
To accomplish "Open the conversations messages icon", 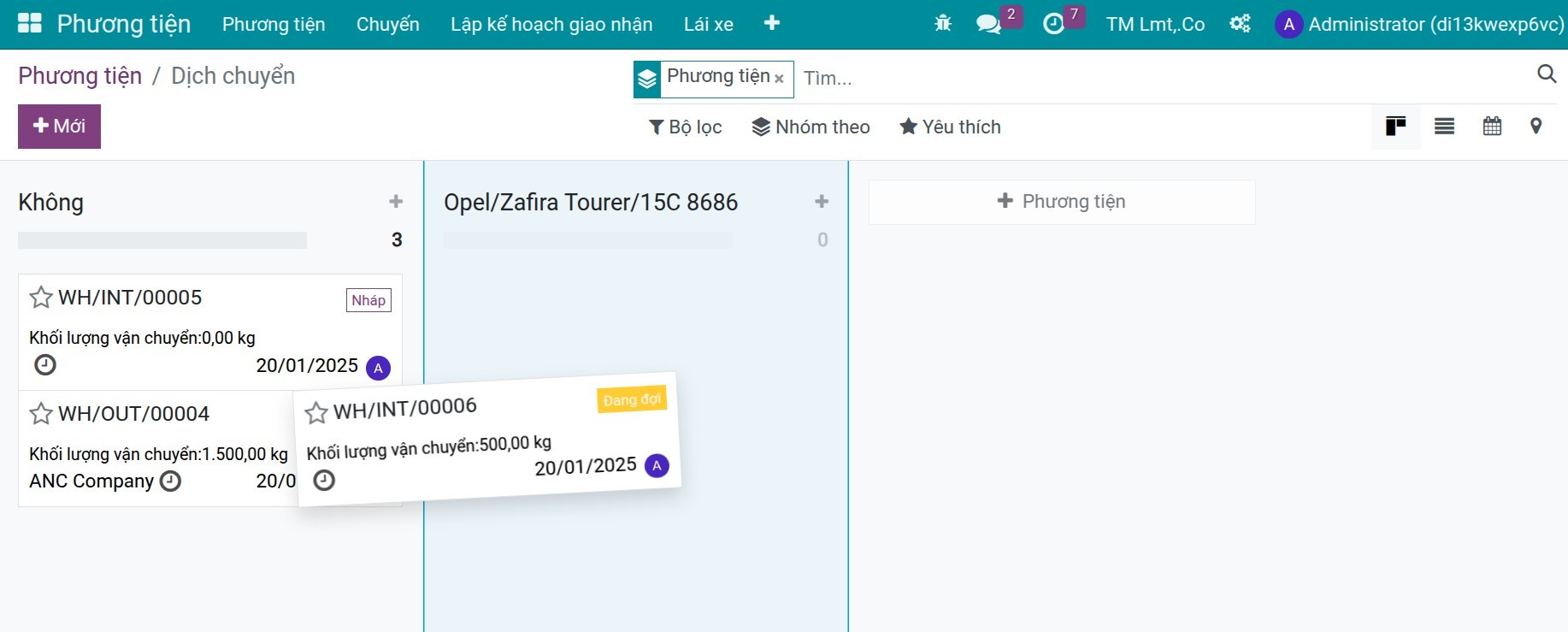I will (x=988, y=24).
